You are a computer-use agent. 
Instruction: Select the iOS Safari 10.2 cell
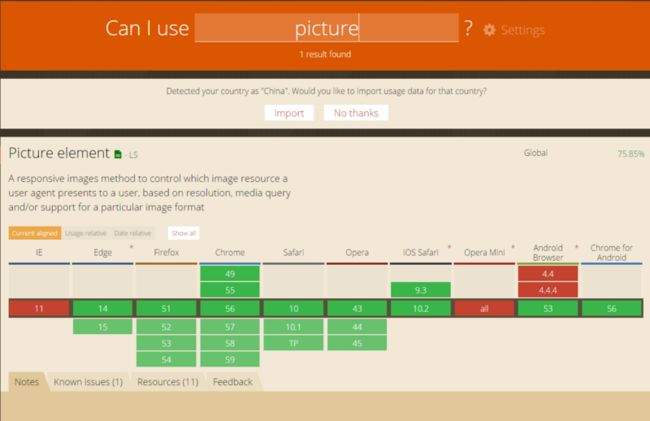421,309
